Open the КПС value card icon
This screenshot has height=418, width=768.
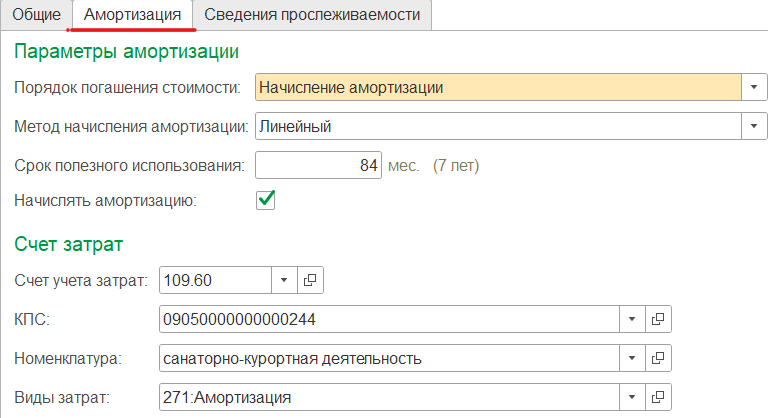tap(658, 319)
